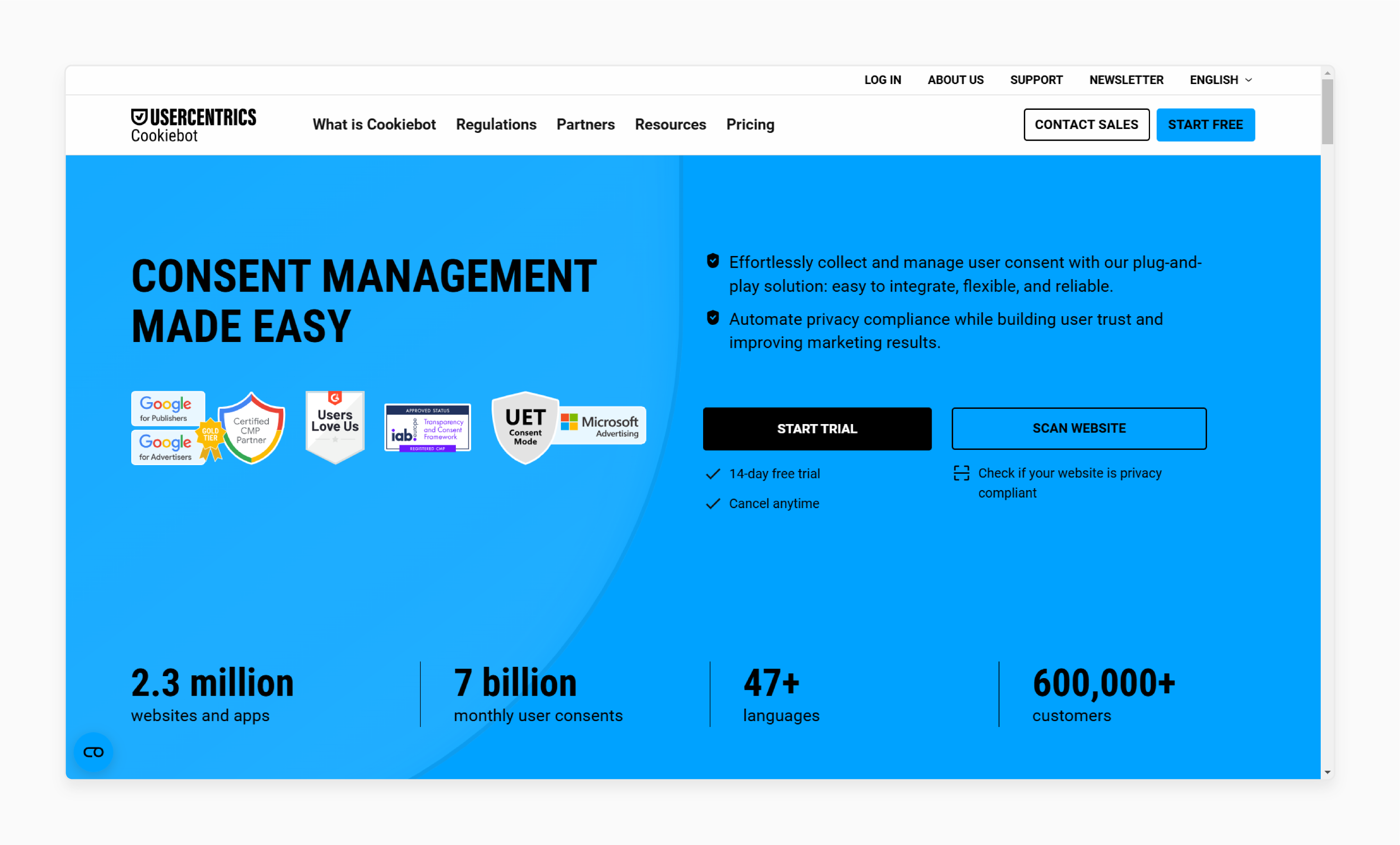Viewport: 1400px width, 845px height.
Task: Click the checkmark beside Cancel anytime
Action: click(x=712, y=503)
